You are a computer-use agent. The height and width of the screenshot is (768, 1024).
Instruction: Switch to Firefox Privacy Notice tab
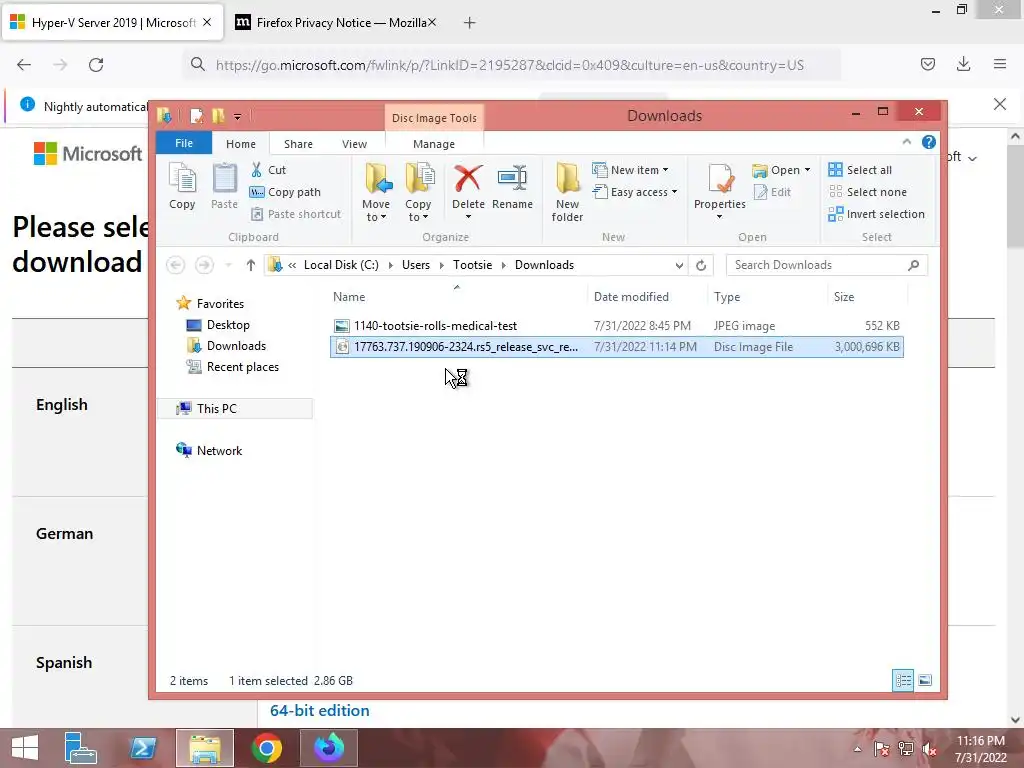pyautogui.click(x=336, y=23)
